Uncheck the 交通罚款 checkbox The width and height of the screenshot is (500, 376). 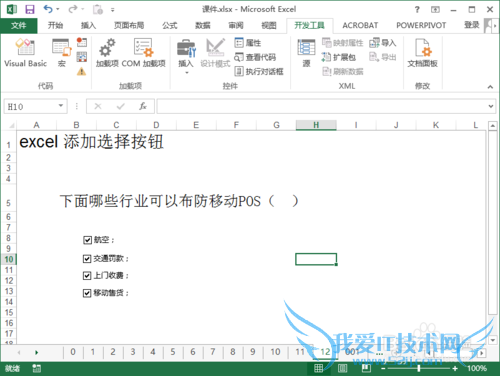[x=87, y=259]
